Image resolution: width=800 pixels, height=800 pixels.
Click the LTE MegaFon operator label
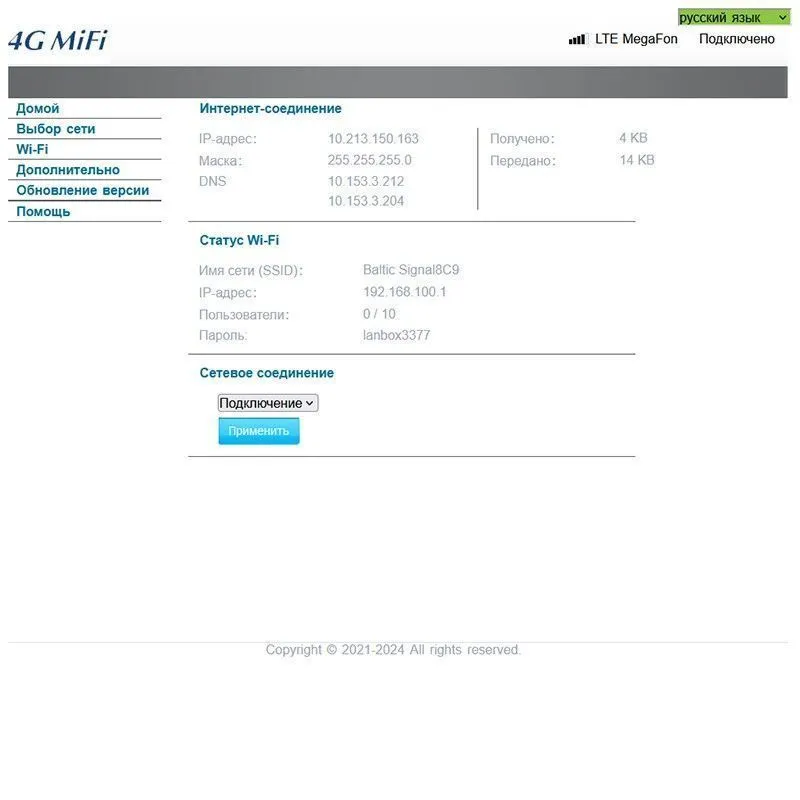pos(636,39)
